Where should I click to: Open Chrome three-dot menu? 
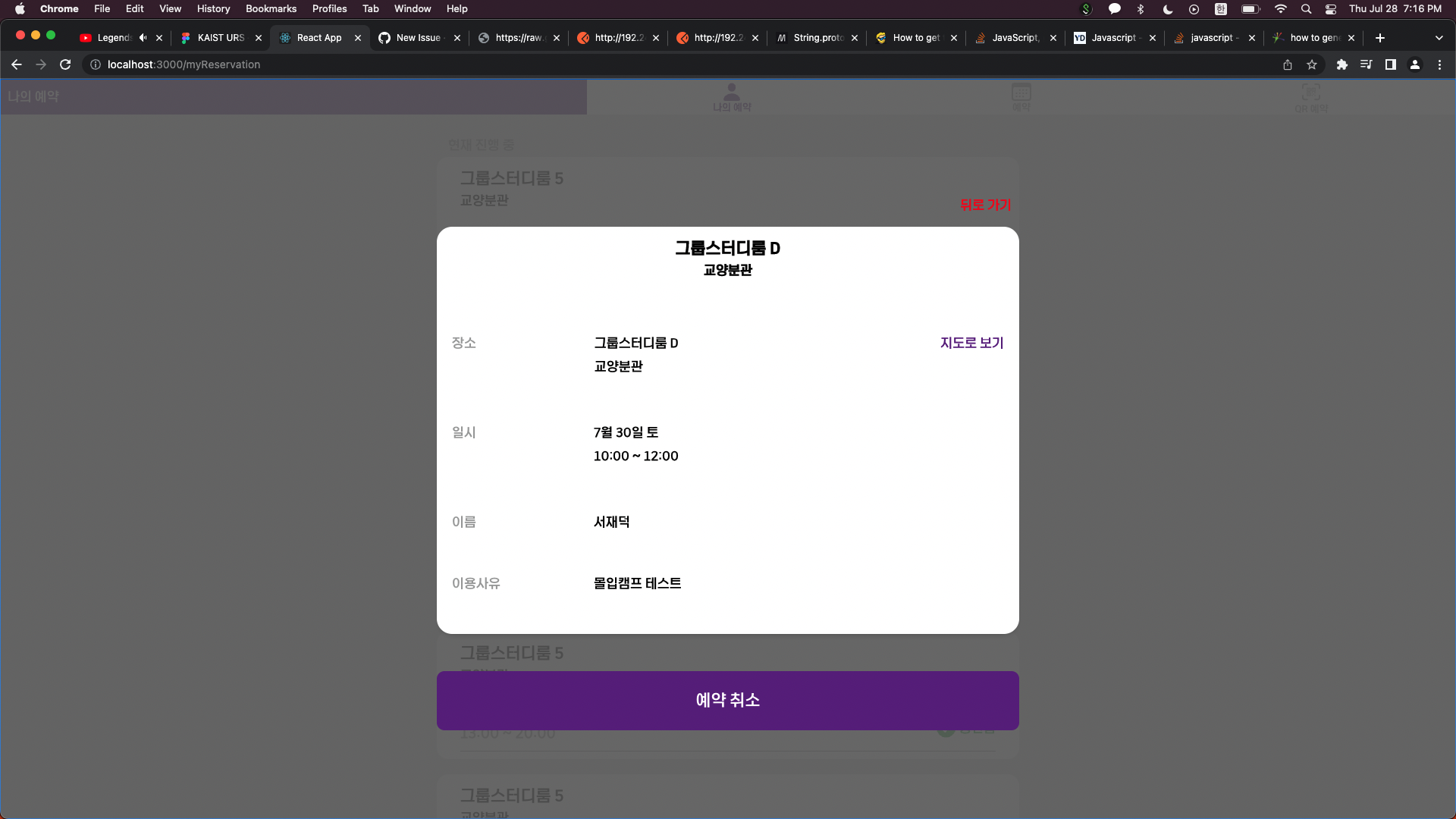pos(1439,64)
